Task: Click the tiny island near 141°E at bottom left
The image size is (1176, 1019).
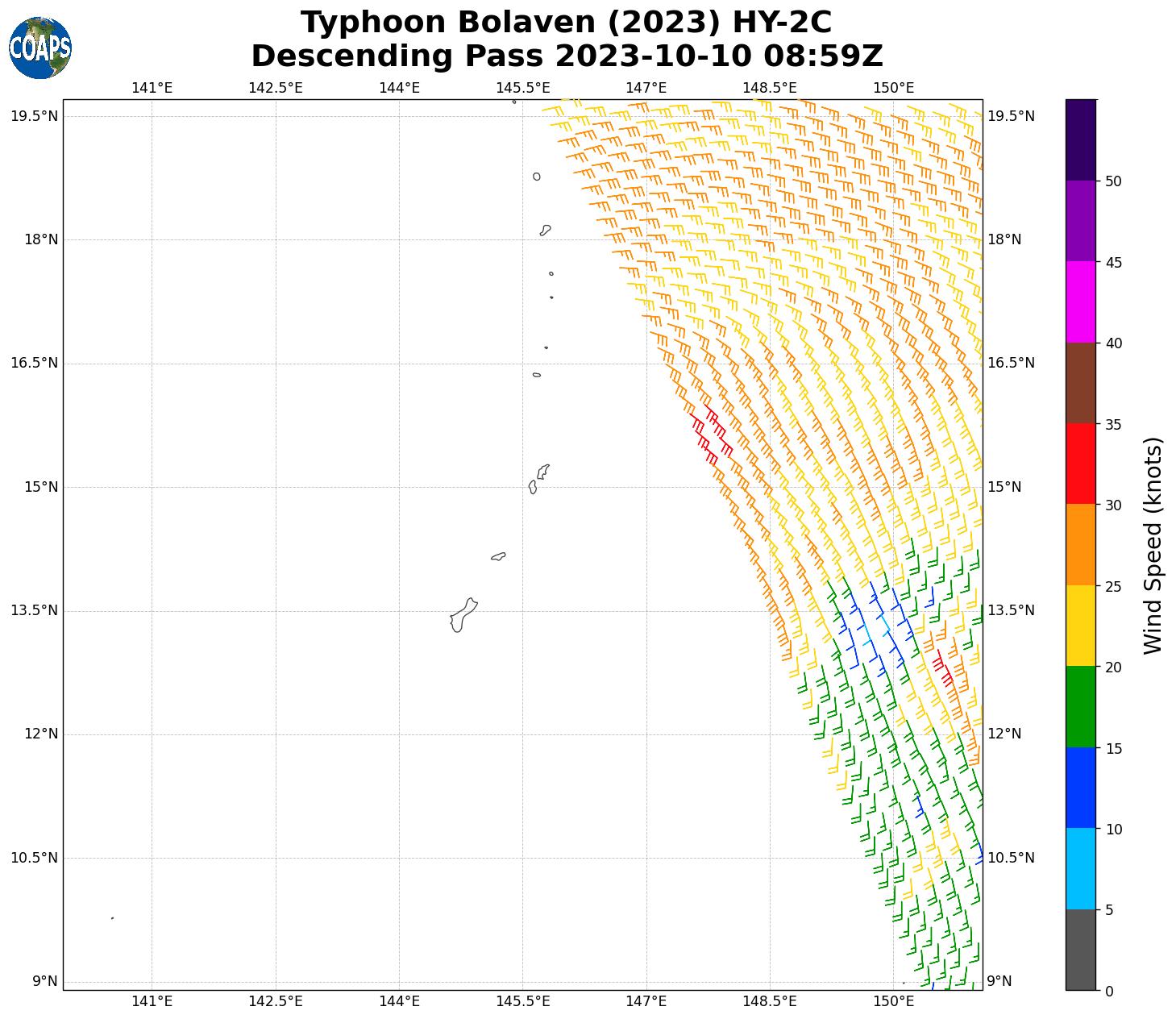Action: point(112,918)
